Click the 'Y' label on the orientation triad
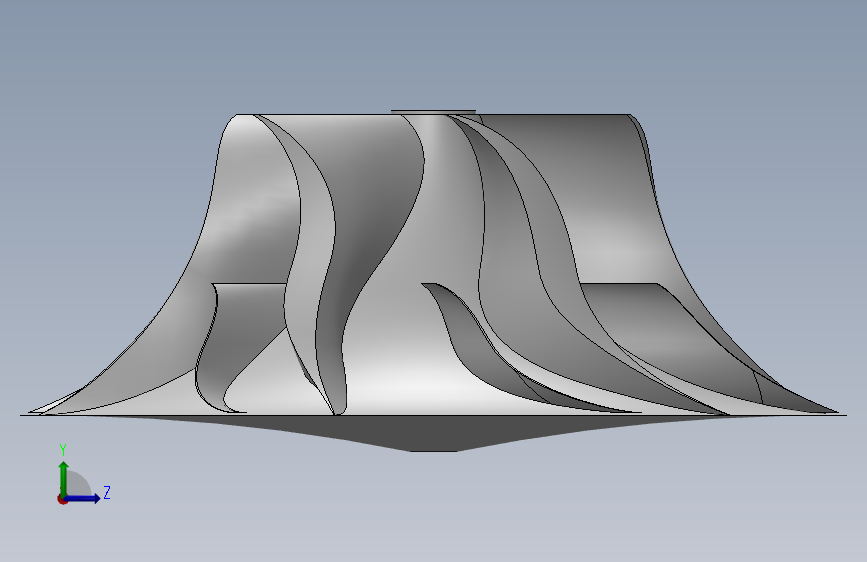The image size is (867, 562). [x=63, y=450]
